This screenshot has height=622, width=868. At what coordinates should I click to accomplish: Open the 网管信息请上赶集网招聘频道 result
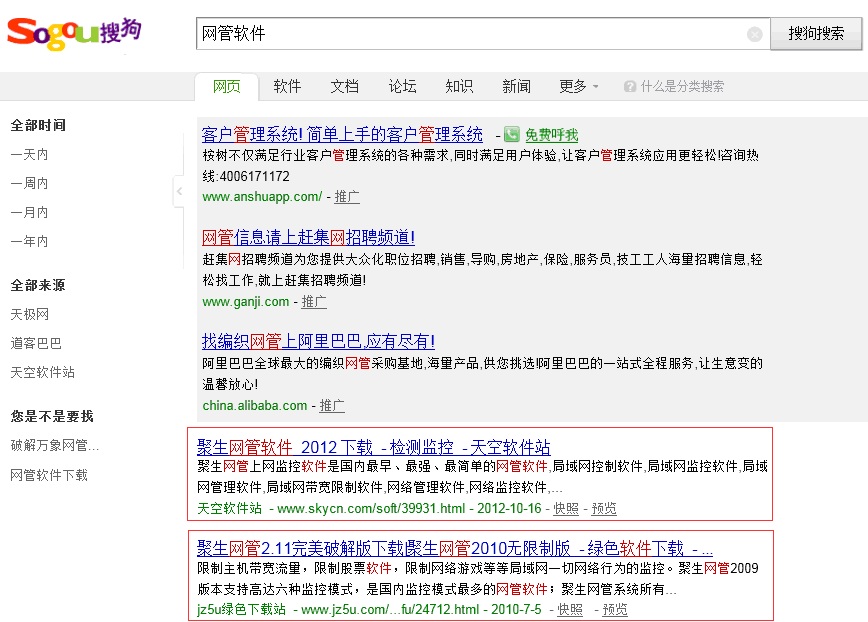coord(308,237)
